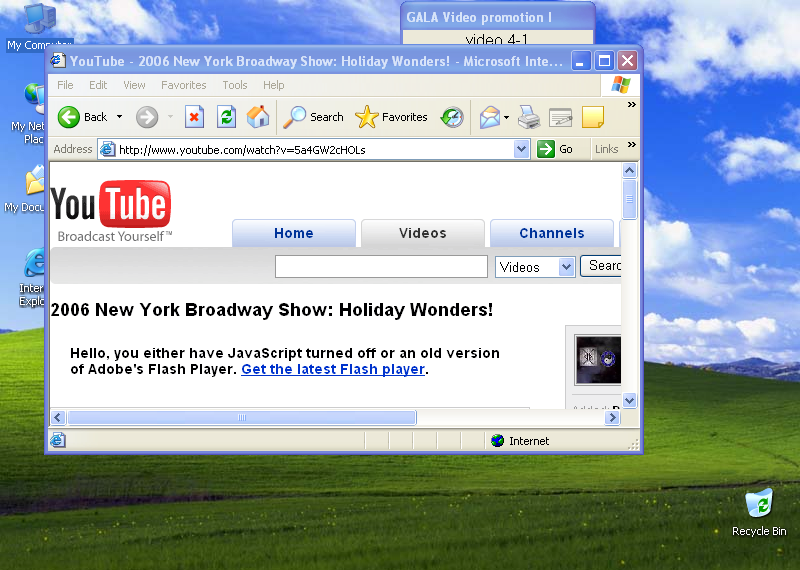This screenshot has height=570, width=800.
Task: Click the green Go button
Action: [x=555, y=149]
